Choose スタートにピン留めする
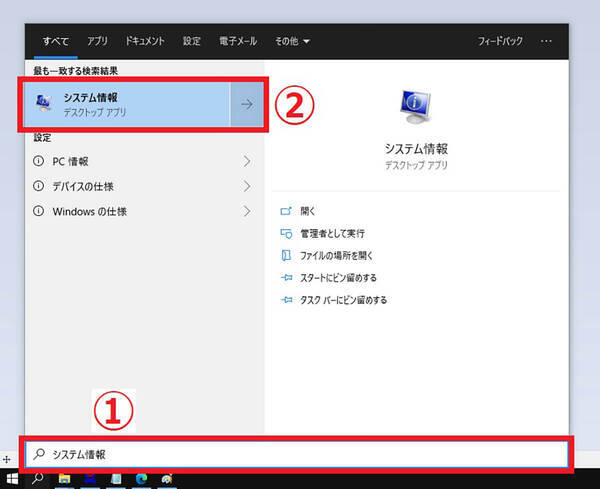Image resolution: width=600 pixels, height=489 pixels. [338, 277]
